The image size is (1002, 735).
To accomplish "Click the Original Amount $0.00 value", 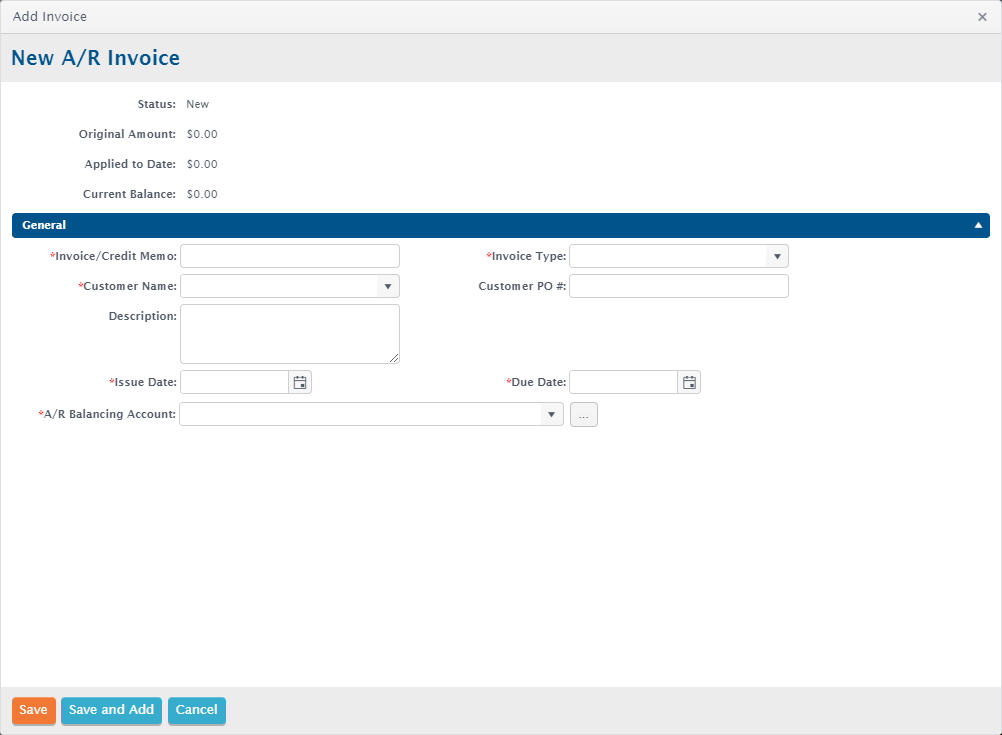I will (202, 134).
